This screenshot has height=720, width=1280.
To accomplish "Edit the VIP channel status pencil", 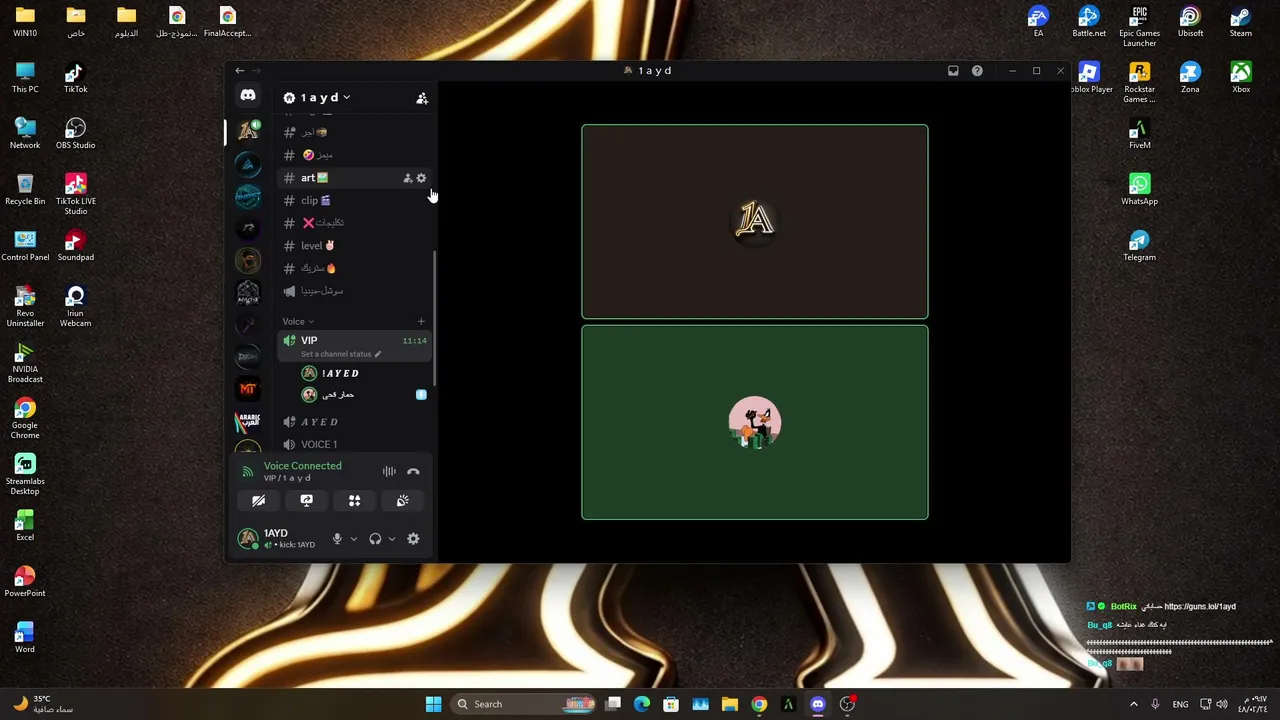I will click(378, 354).
